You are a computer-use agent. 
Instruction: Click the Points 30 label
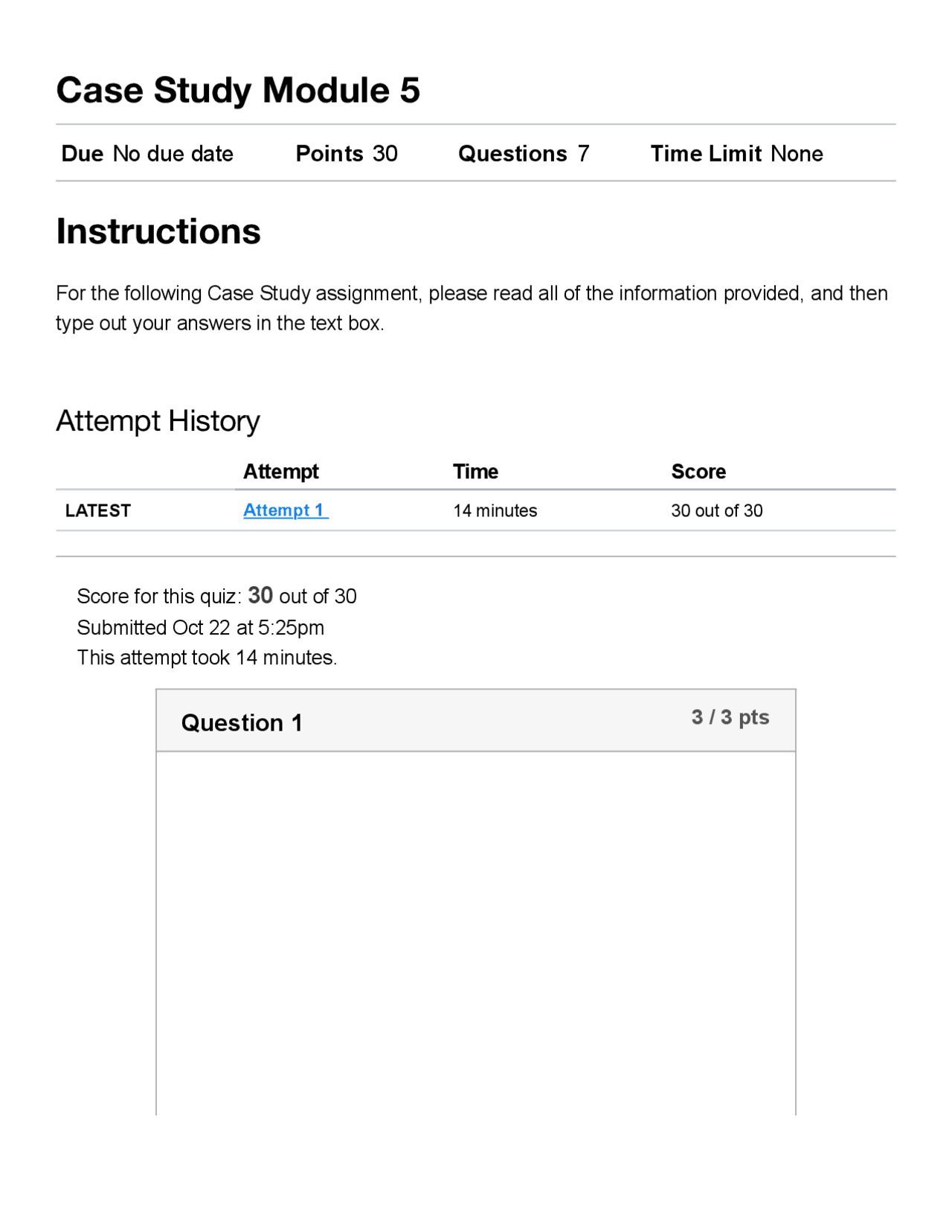tap(347, 154)
